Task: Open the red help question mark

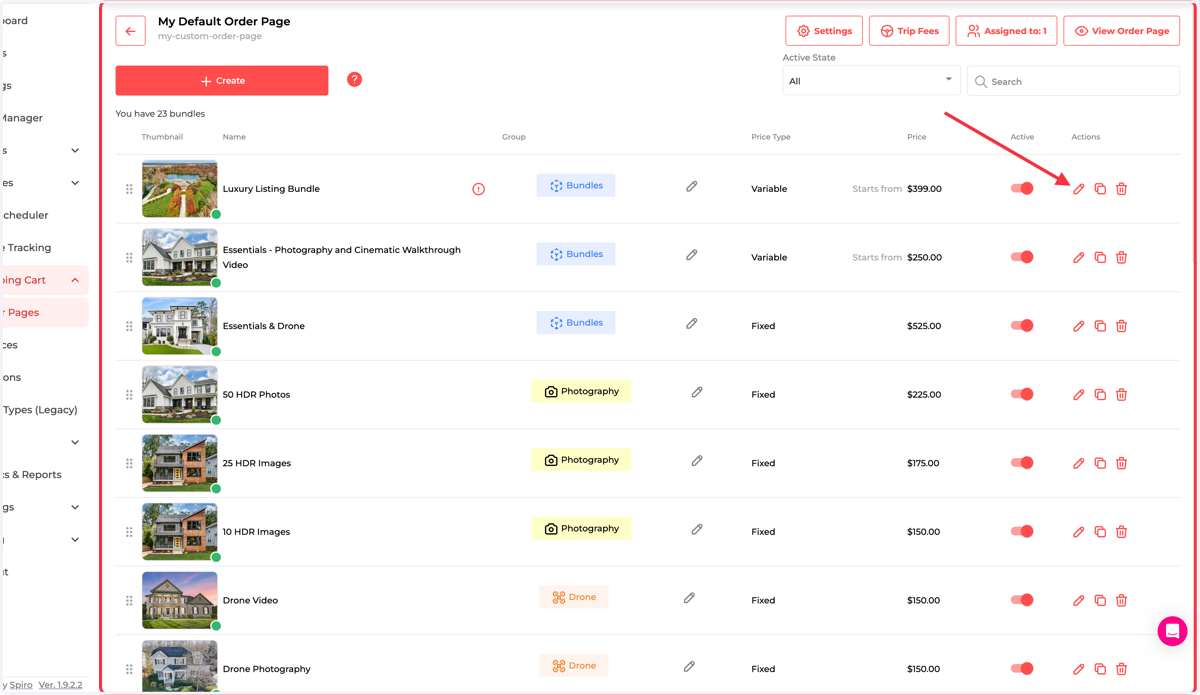Action: [354, 80]
